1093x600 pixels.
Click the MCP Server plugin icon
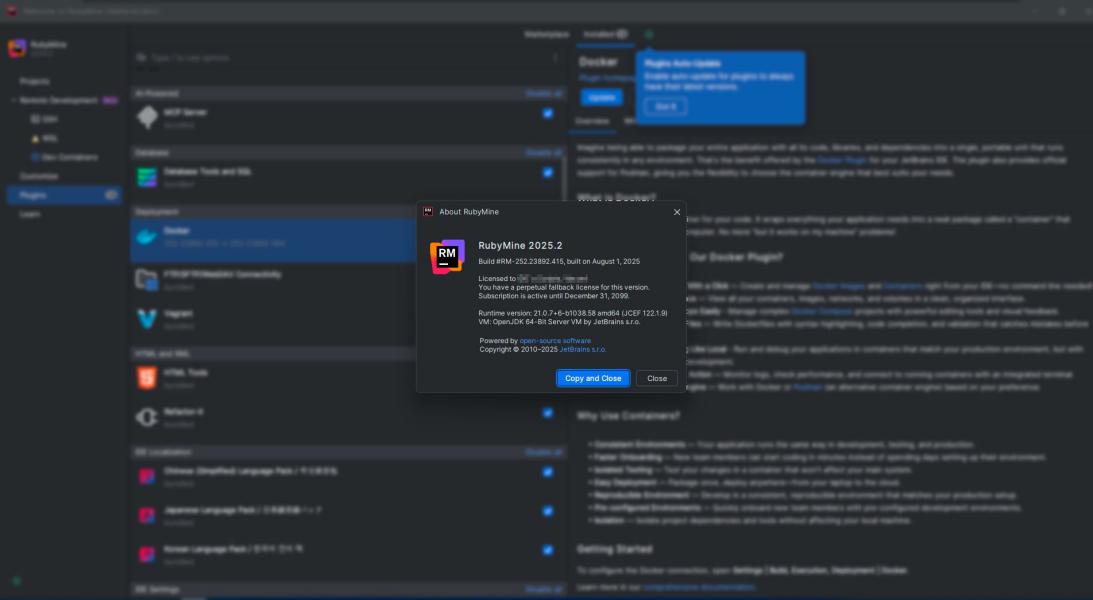pos(147,118)
